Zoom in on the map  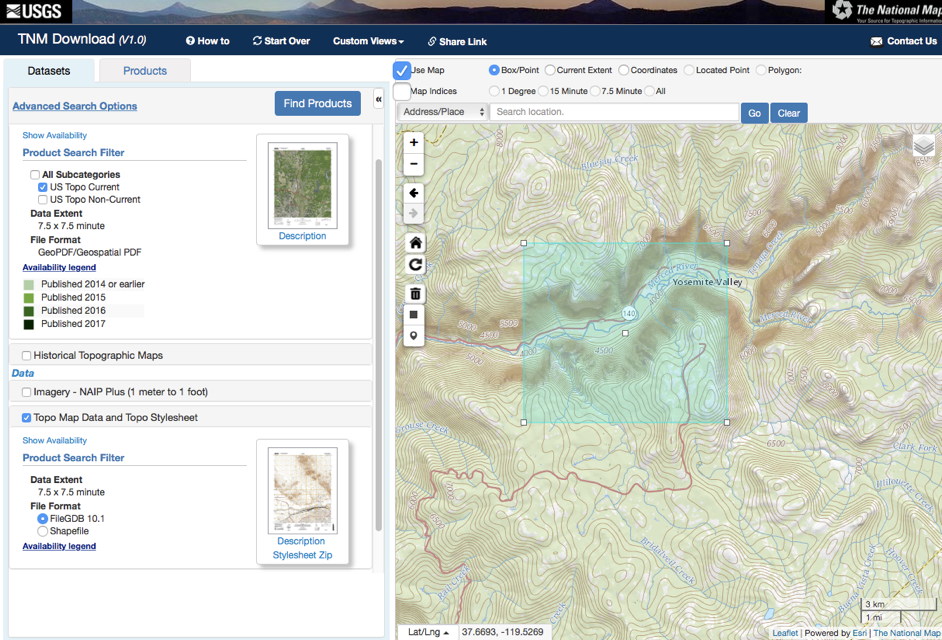pyautogui.click(x=413, y=142)
